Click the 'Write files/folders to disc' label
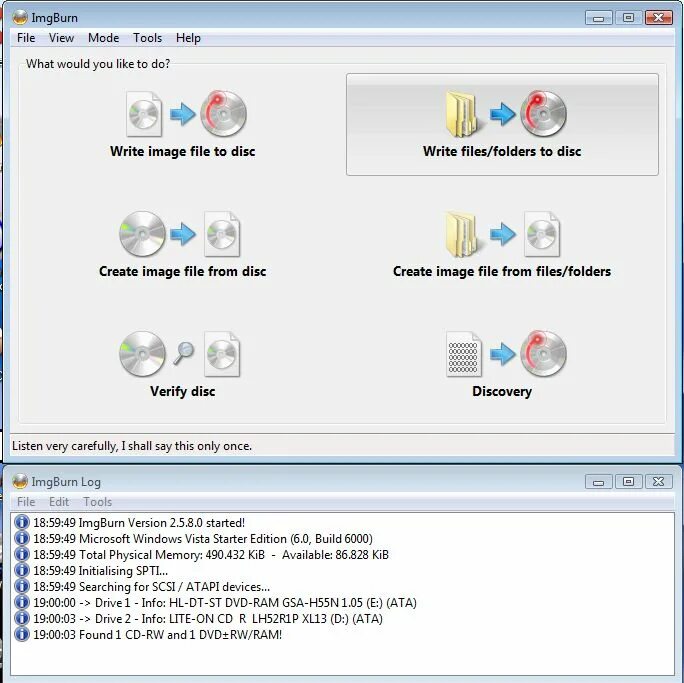 point(502,151)
